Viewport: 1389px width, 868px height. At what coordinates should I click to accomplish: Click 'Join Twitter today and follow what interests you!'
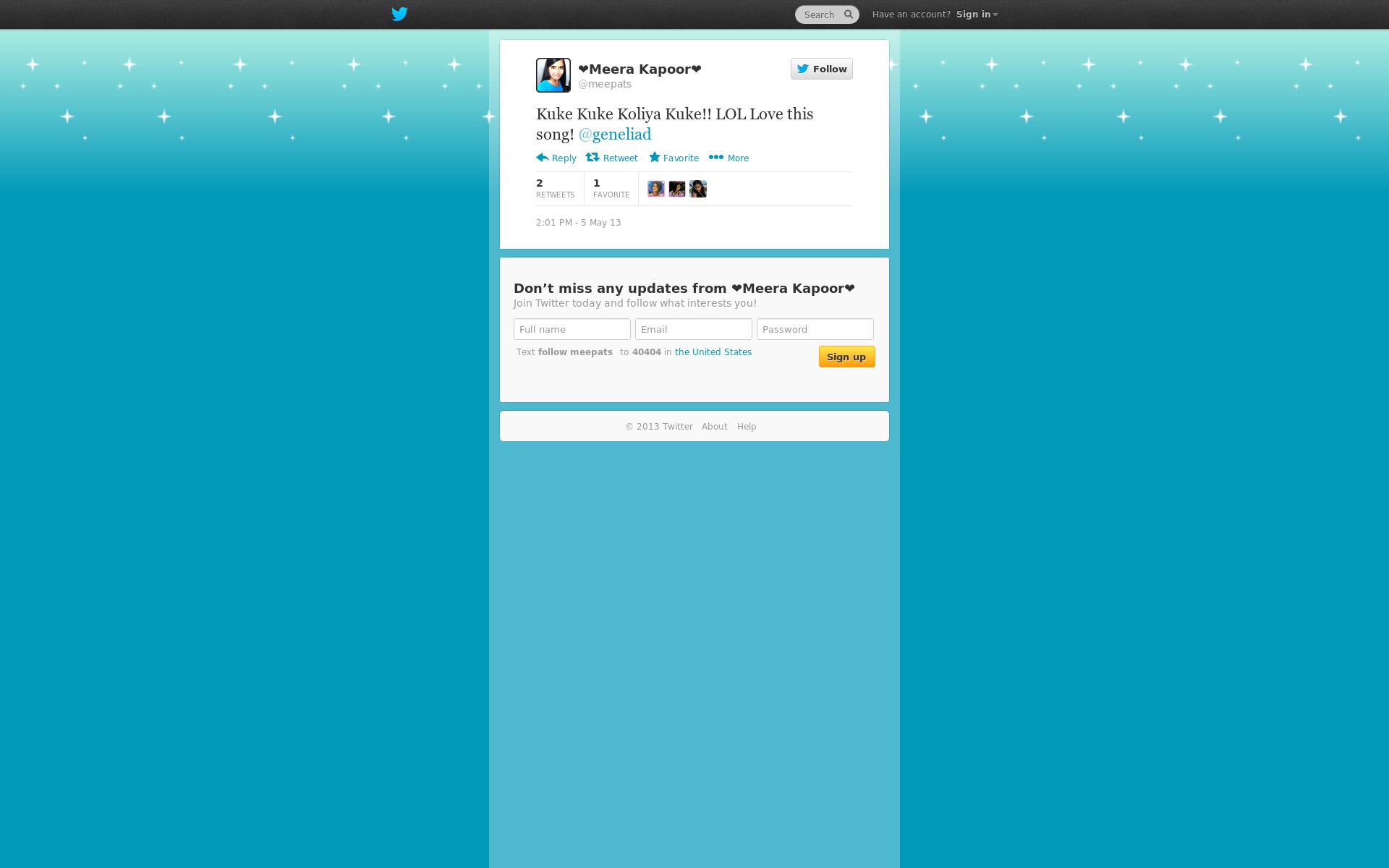pos(635,303)
